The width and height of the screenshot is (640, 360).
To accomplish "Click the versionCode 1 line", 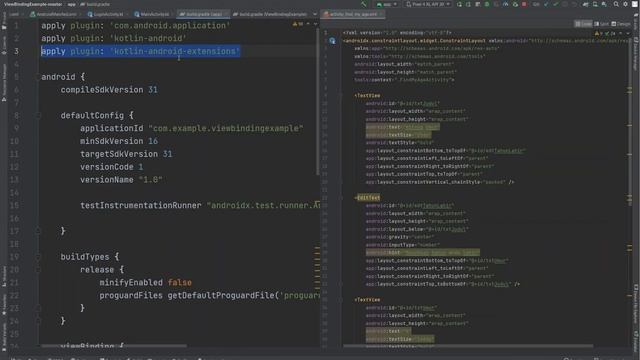I will point(111,167).
